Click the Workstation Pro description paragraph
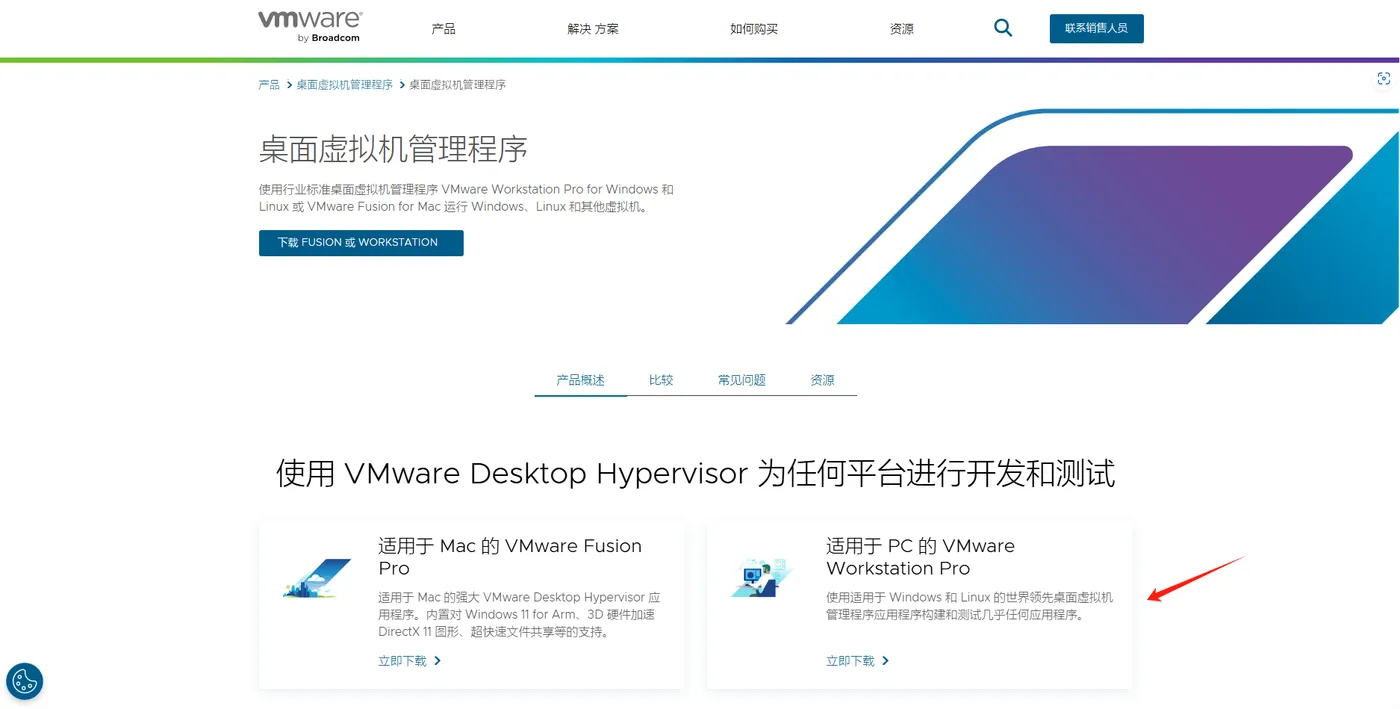The height and width of the screenshot is (709, 1400). click(x=969, y=606)
